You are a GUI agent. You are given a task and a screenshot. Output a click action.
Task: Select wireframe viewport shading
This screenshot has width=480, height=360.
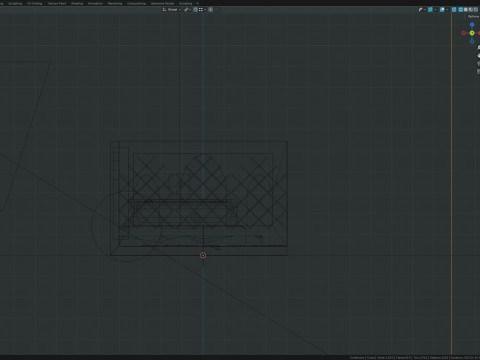[461, 10]
